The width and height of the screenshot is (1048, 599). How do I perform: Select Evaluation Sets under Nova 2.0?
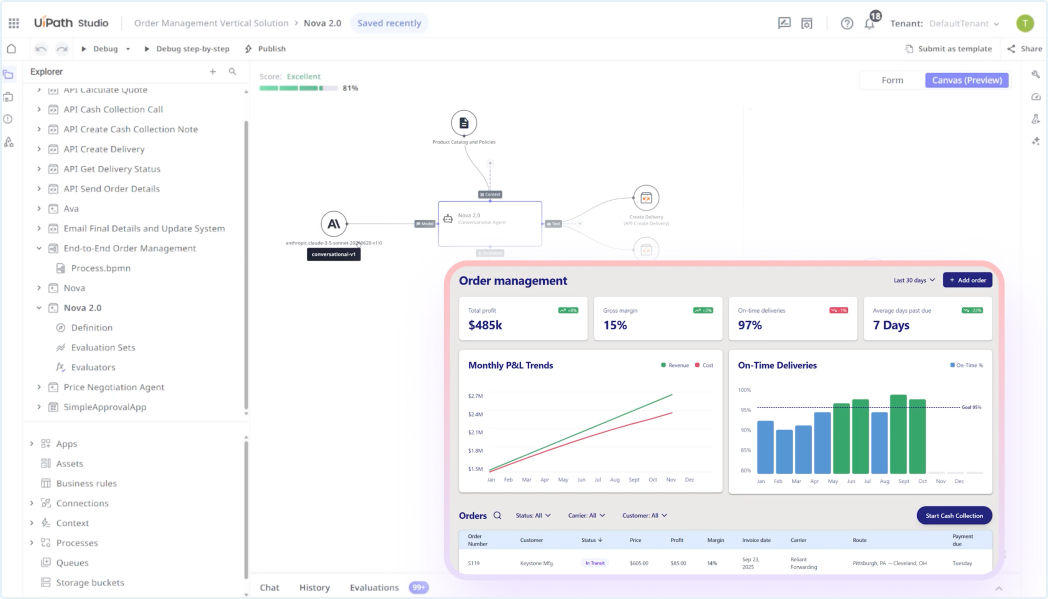click(103, 348)
